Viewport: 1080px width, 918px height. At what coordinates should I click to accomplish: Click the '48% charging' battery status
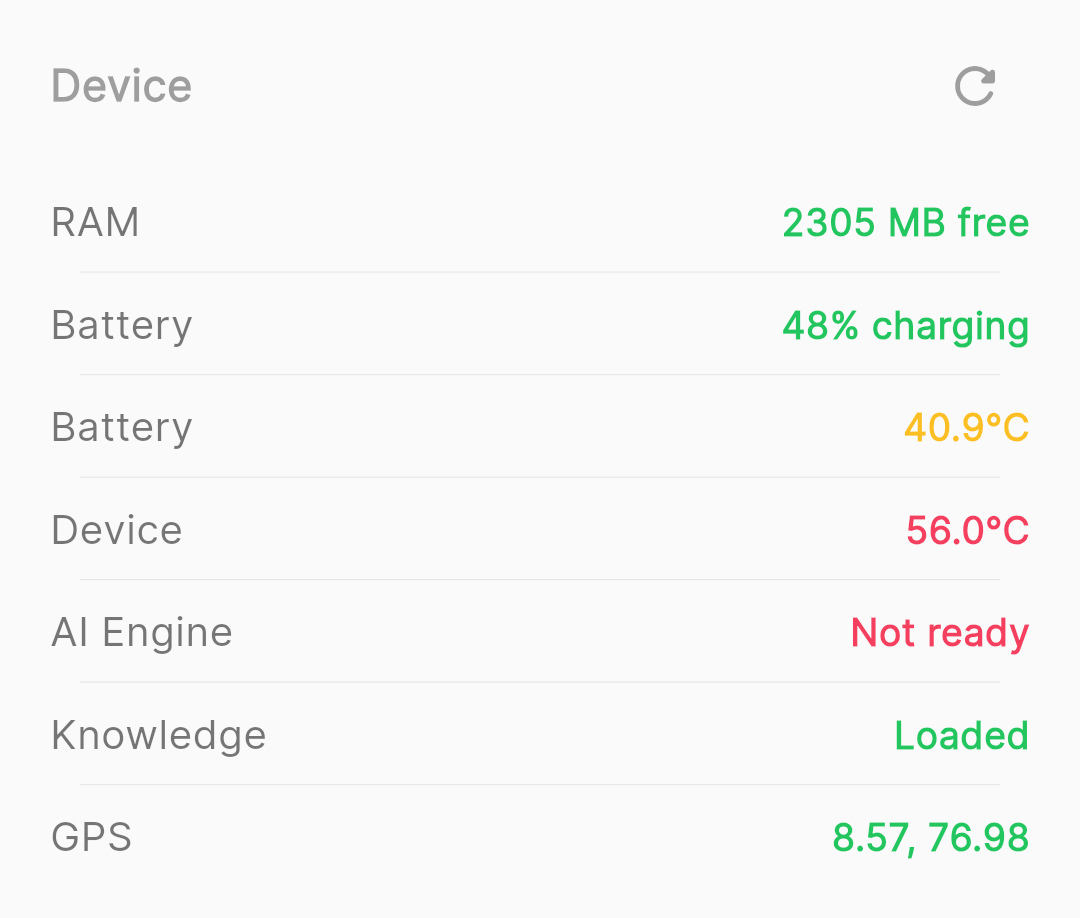pyautogui.click(x=903, y=325)
